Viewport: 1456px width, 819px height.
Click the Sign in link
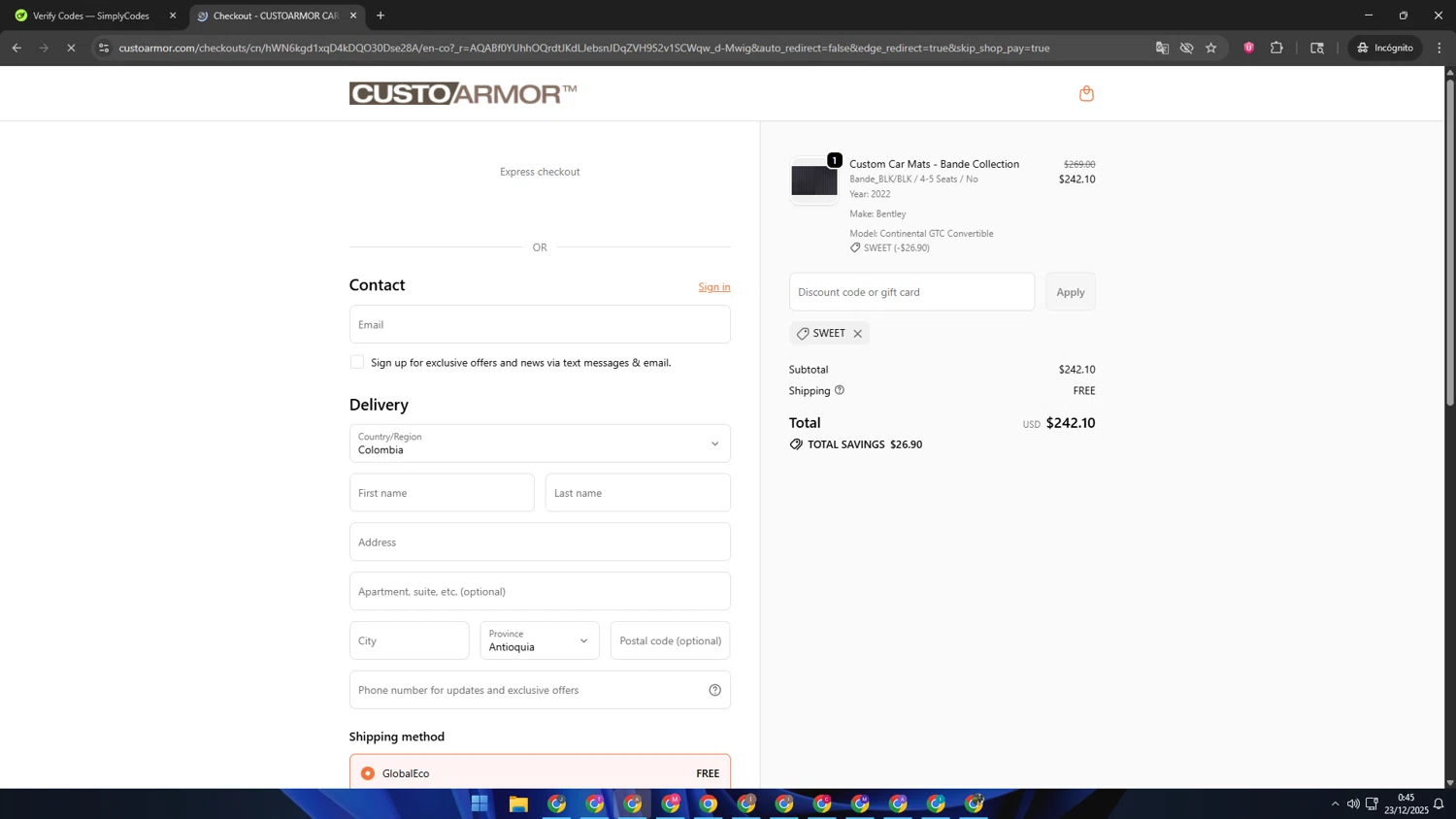pyautogui.click(x=714, y=287)
